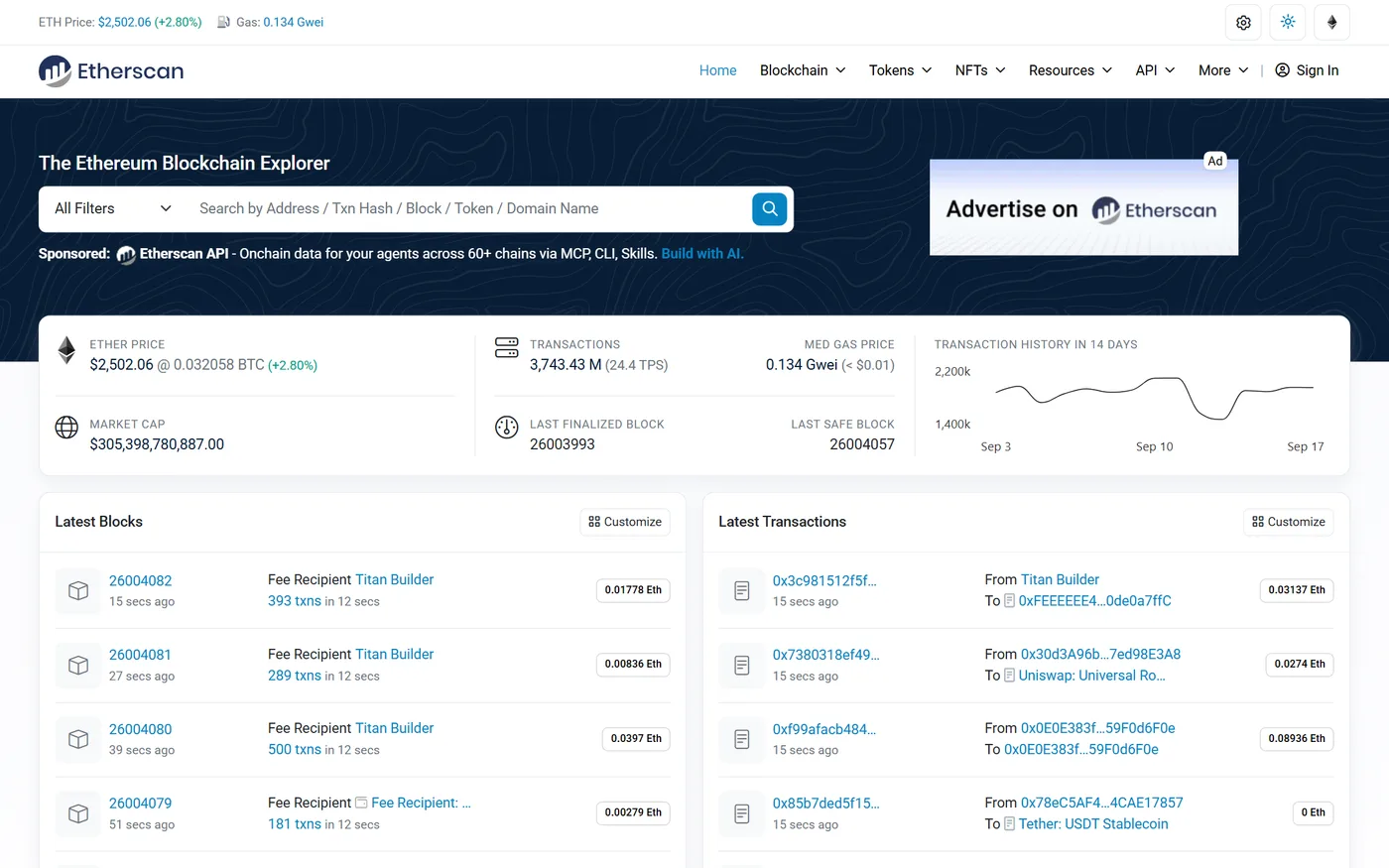Click the cube icon for block 26004081
The height and width of the screenshot is (868, 1389).
[x=78, y=665]
